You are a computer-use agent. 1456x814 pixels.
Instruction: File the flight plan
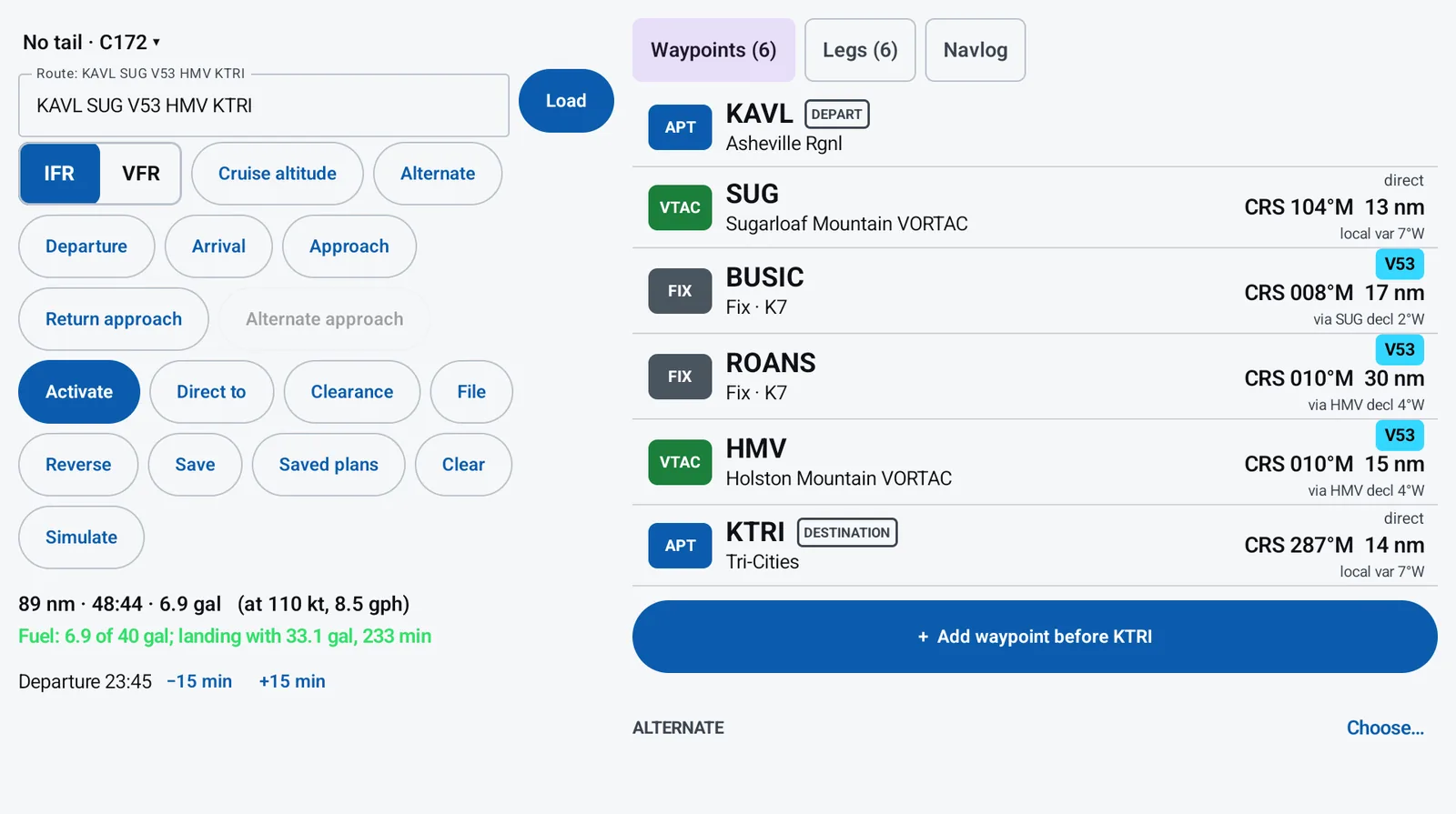[x=471, y=392]
